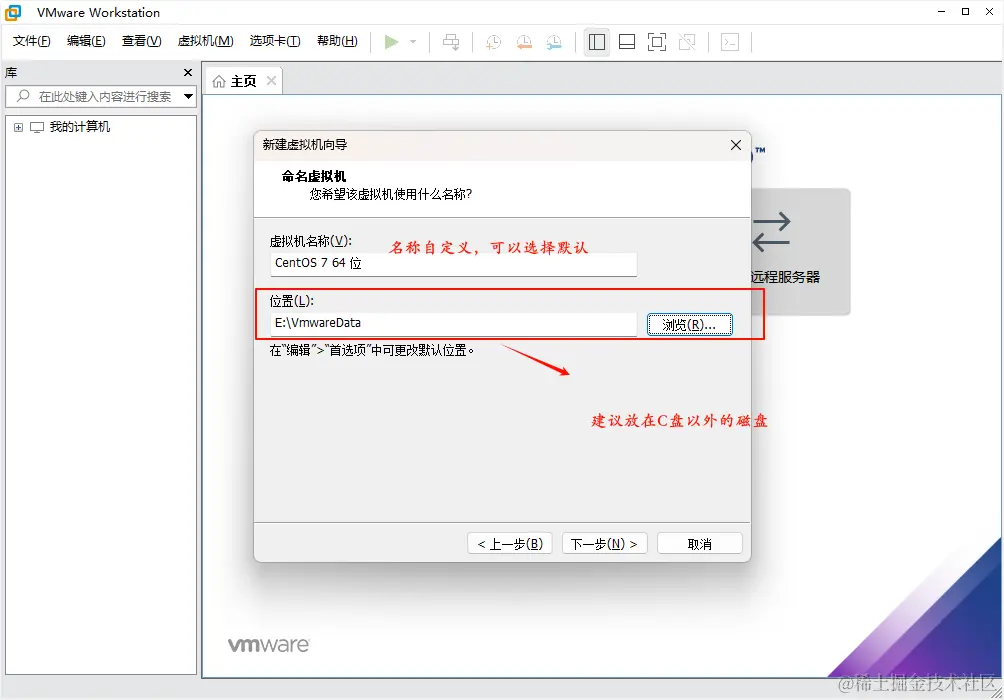
Task: Click the snapshot manager icon
Action: pos(555,42)
